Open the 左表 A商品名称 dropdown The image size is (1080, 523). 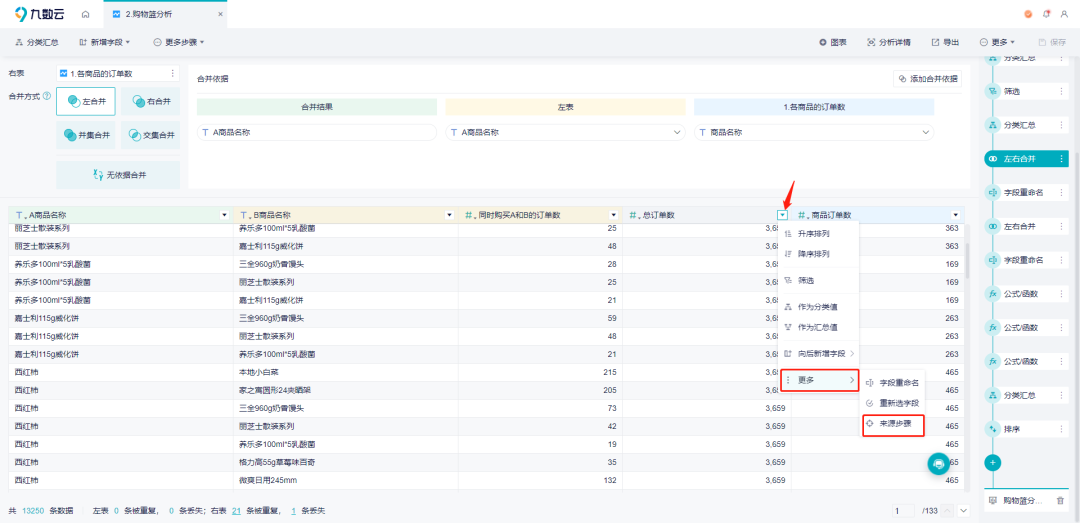click(x=565, y=132)
